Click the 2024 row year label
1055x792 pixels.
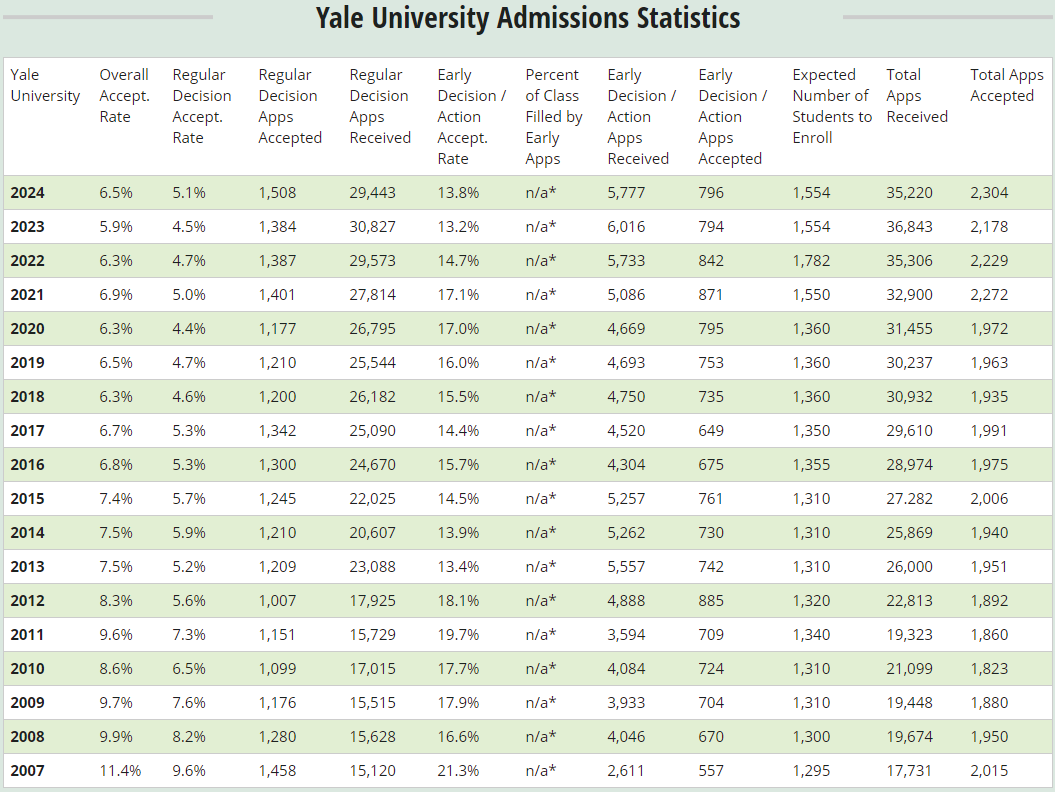click(28, 193)
